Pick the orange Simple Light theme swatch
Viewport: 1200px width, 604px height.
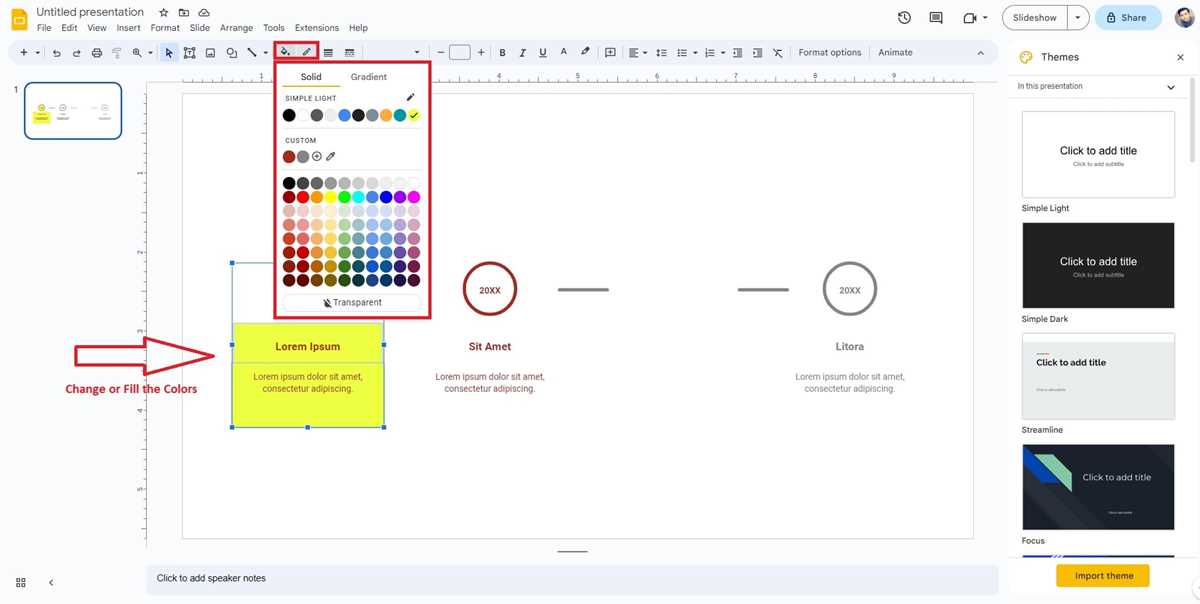tap(386, 115)
